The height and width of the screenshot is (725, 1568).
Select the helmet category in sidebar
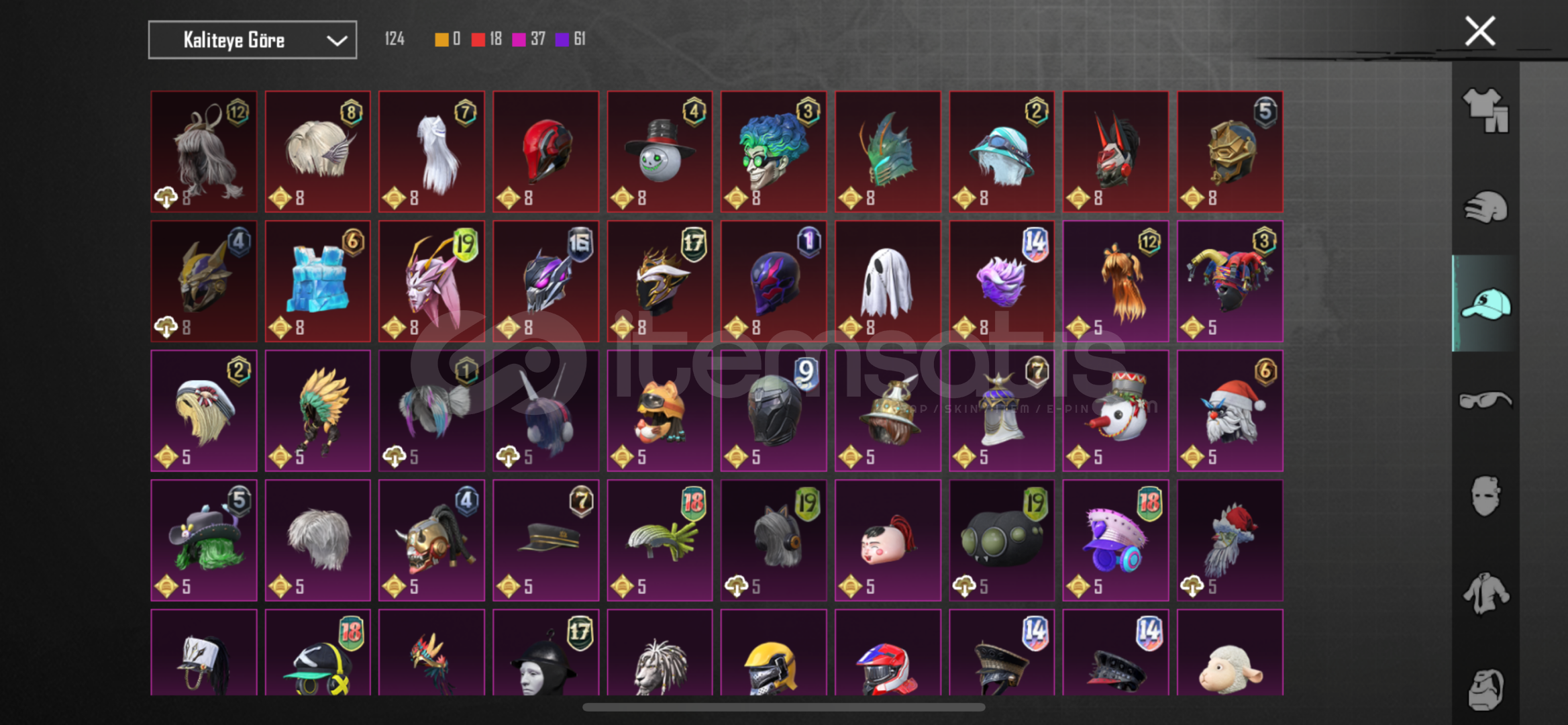pyautogui.click(x=1485, y=207)
